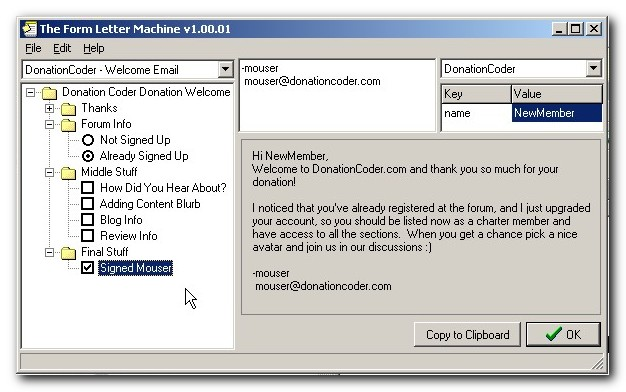The image size is (626, 392).
Task: Select the NewMember value cell
Action: (x=557, y=113)
